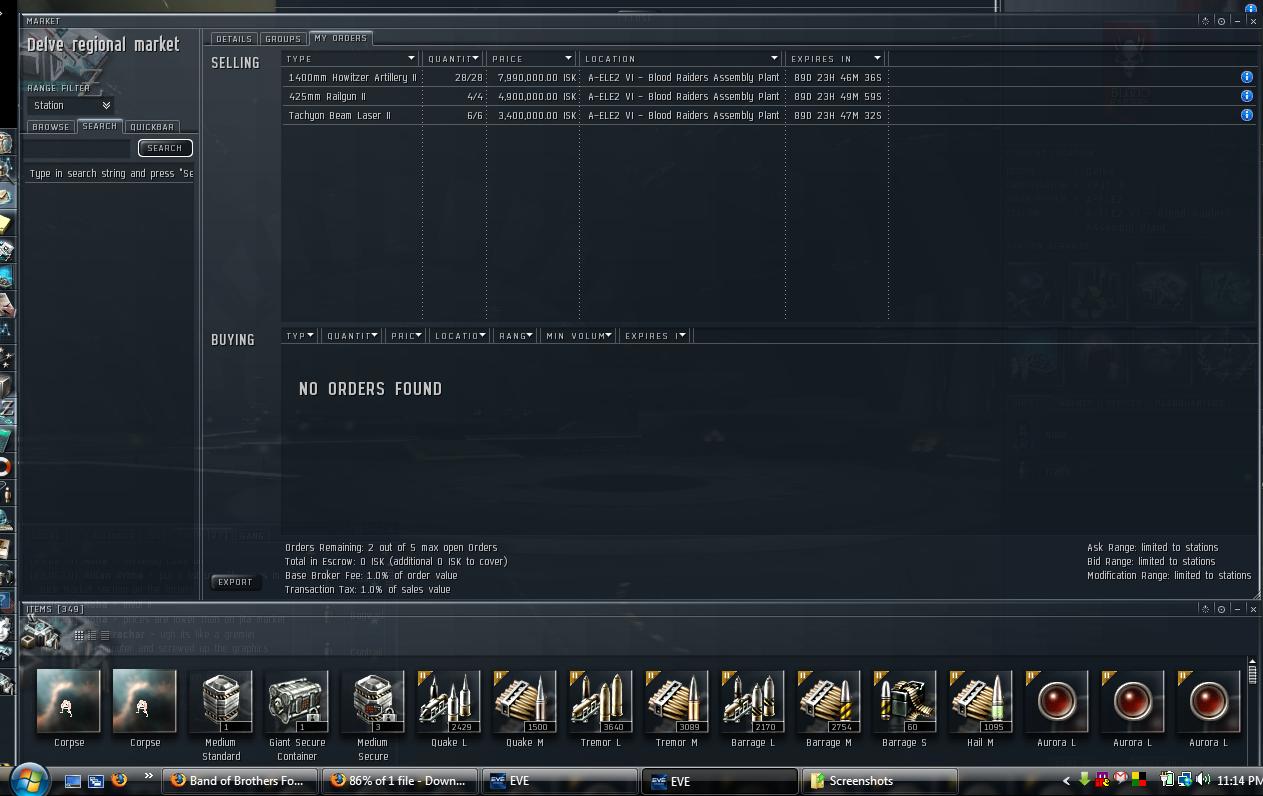1263x796 pixels.
Task: Click the station hangar icon in Items window
Action: click(41, 633)
